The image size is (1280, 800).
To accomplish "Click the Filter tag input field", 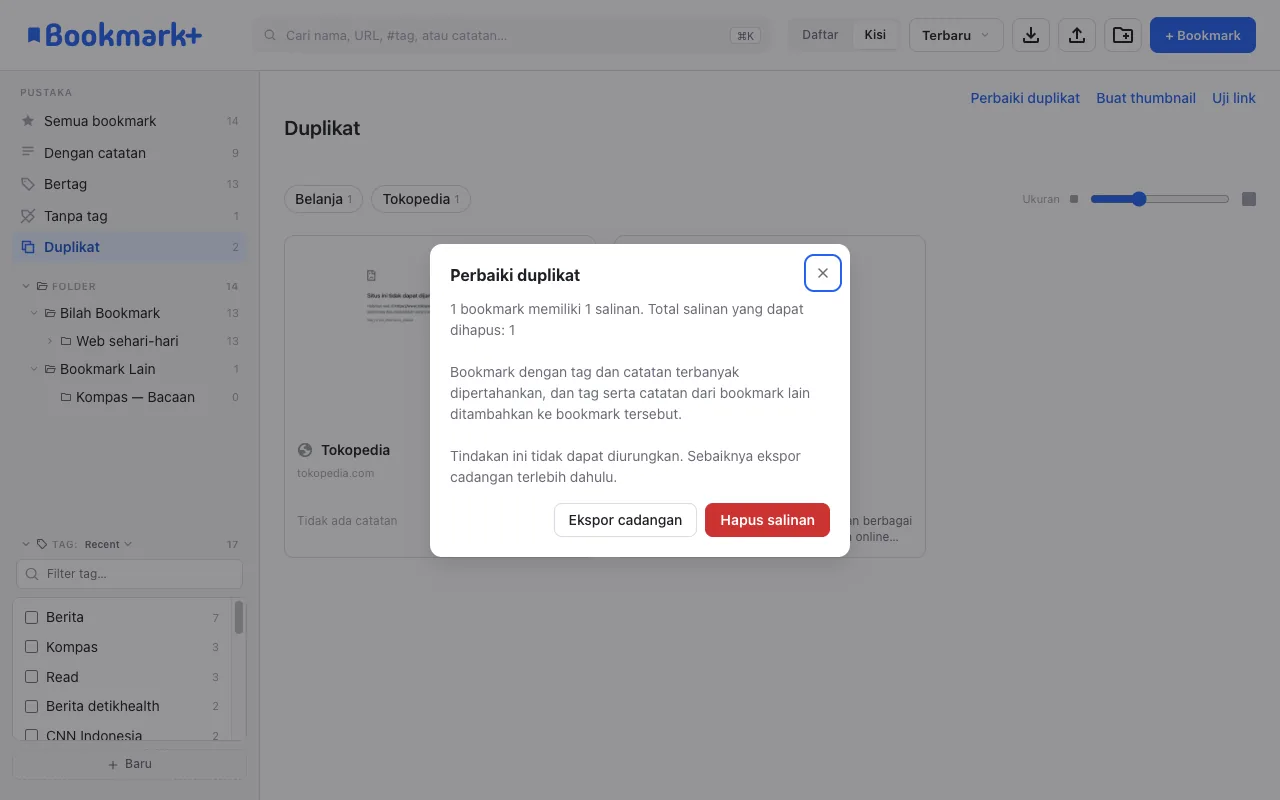I will tap(129, 574).
